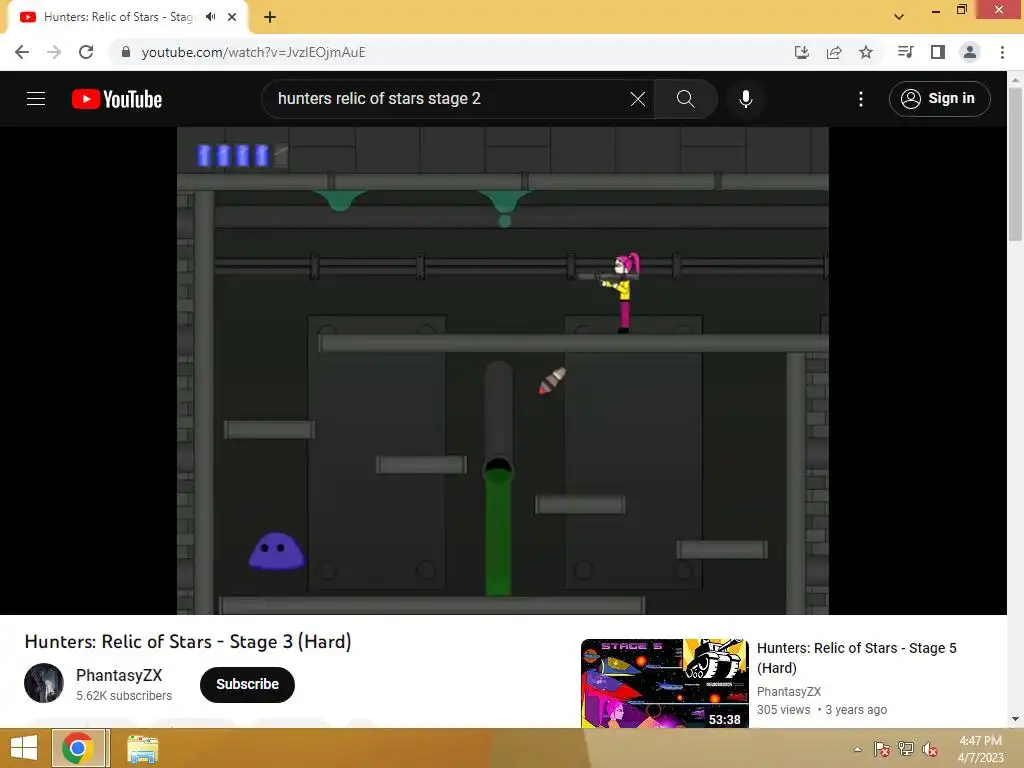Open the YouTube hamburger guide menu
The height and width of the screenshot is (768, 1024).
[x=36, y=99]
